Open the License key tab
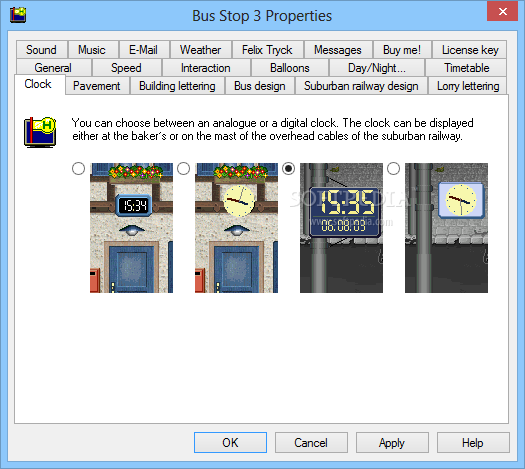This screenshot has width=525, height=469. 469,50
